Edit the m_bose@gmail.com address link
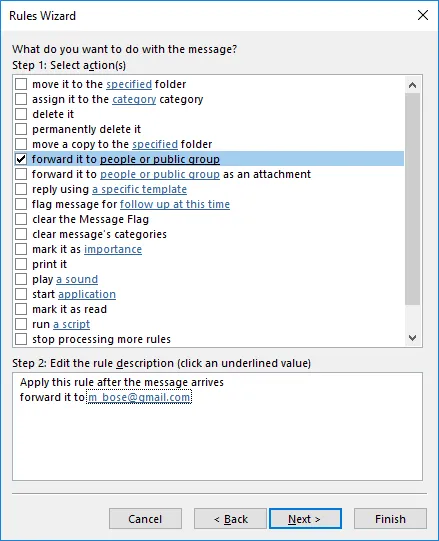This screenshot has height=541, width=439. (139, 397)
